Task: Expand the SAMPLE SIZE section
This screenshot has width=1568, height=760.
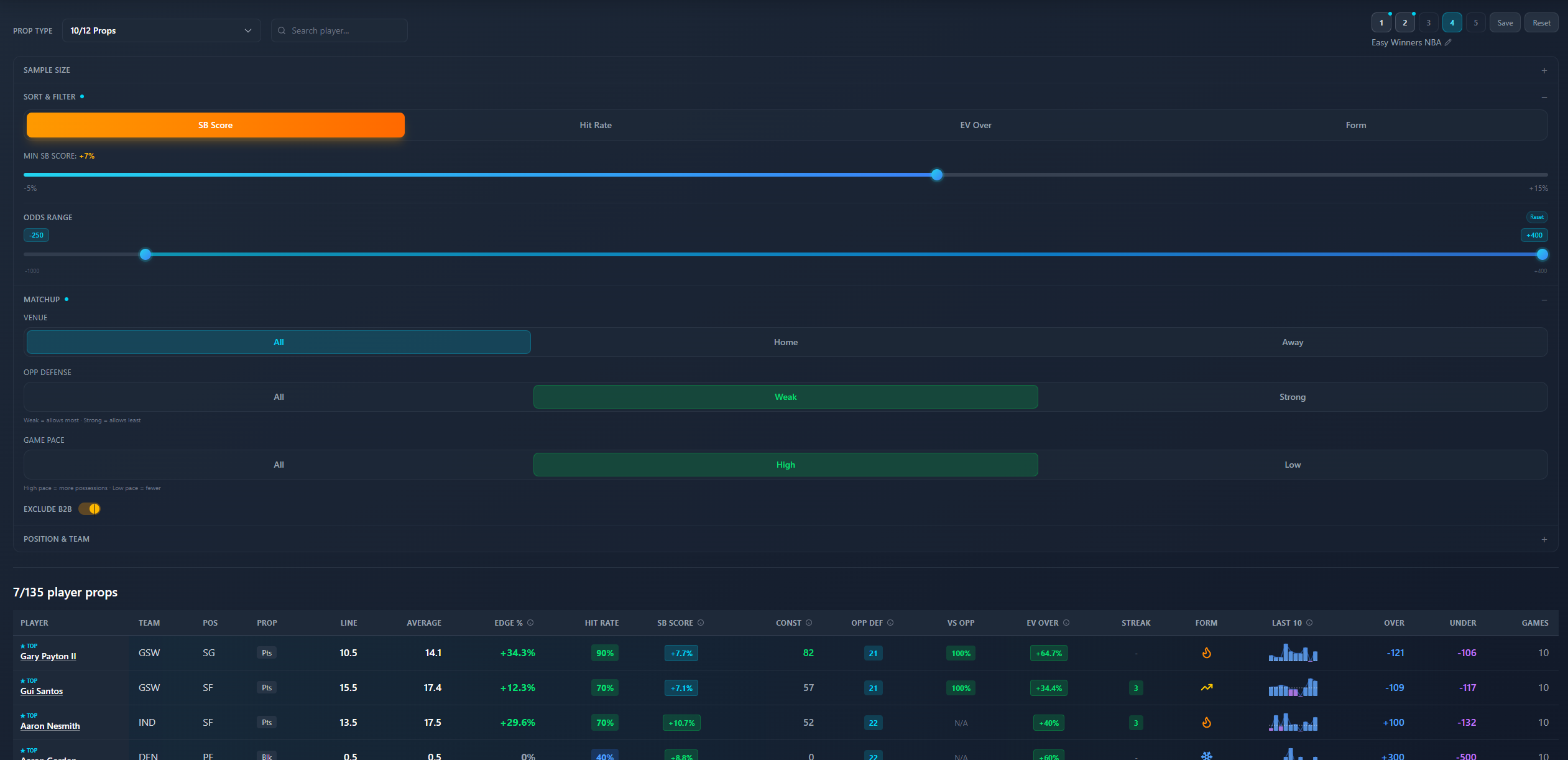Action: coord(1544,70)
